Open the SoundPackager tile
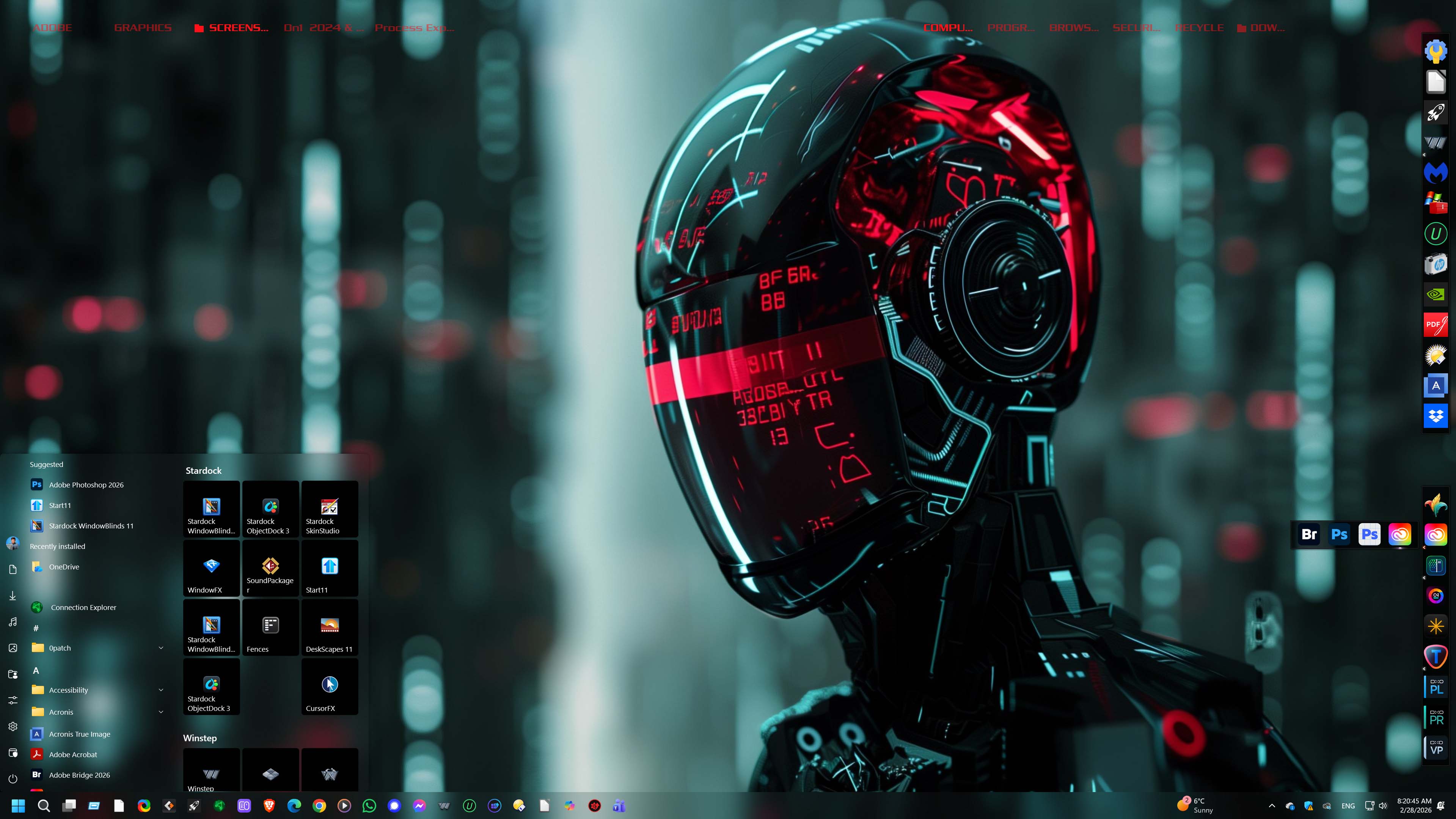This screenshot has height=819, width=1456. [270, 569]
